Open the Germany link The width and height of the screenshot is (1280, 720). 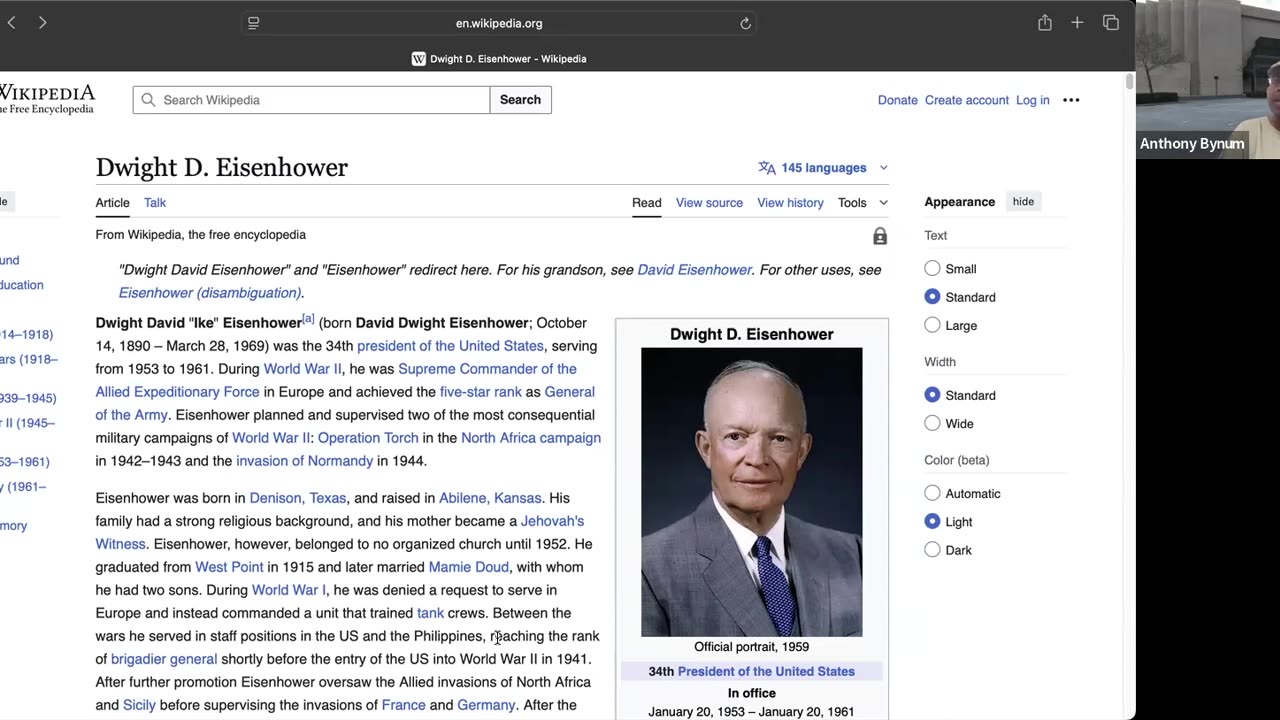tap(486, 705)
